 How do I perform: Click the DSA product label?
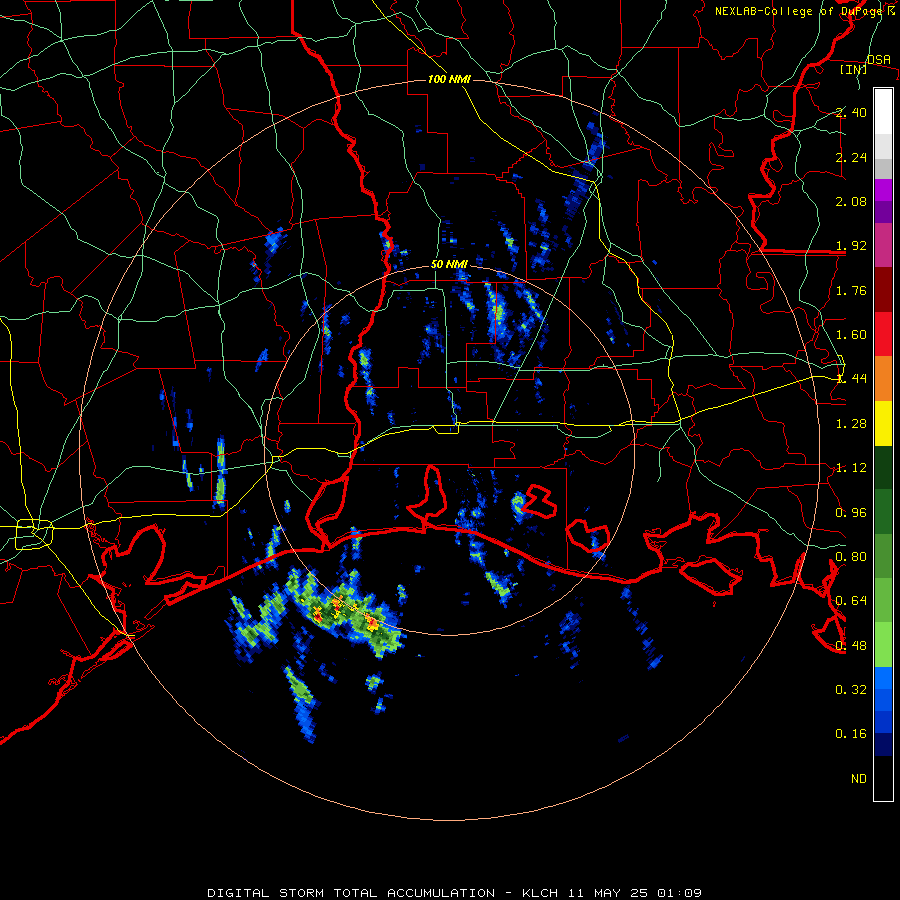pos(879,59)
